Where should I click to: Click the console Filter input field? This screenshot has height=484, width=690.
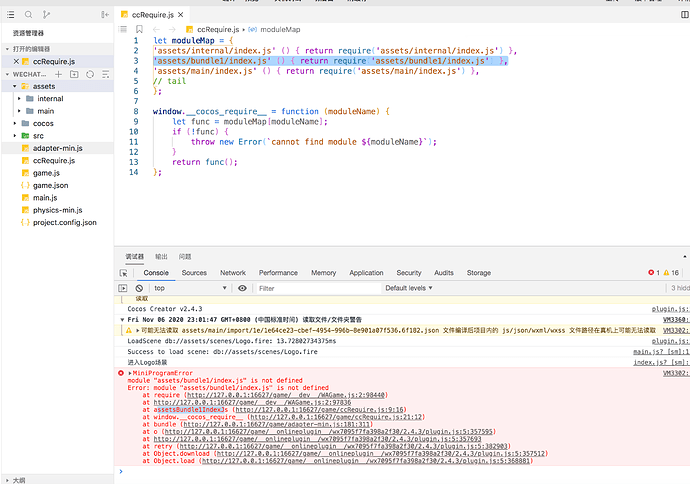tap(319, 288)
